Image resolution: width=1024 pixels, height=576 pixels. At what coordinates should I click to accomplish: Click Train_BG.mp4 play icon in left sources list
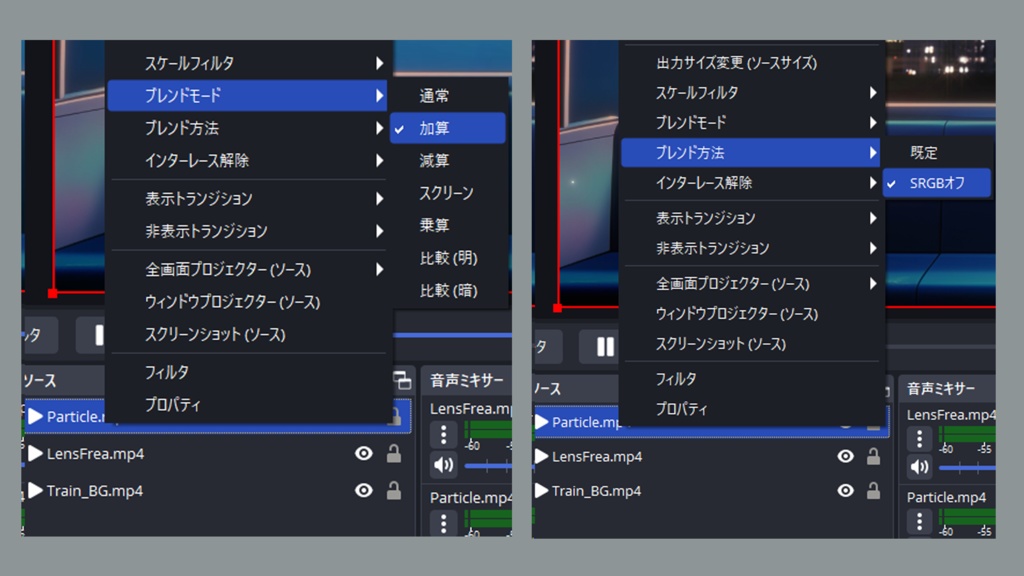(x=35, y=490)
